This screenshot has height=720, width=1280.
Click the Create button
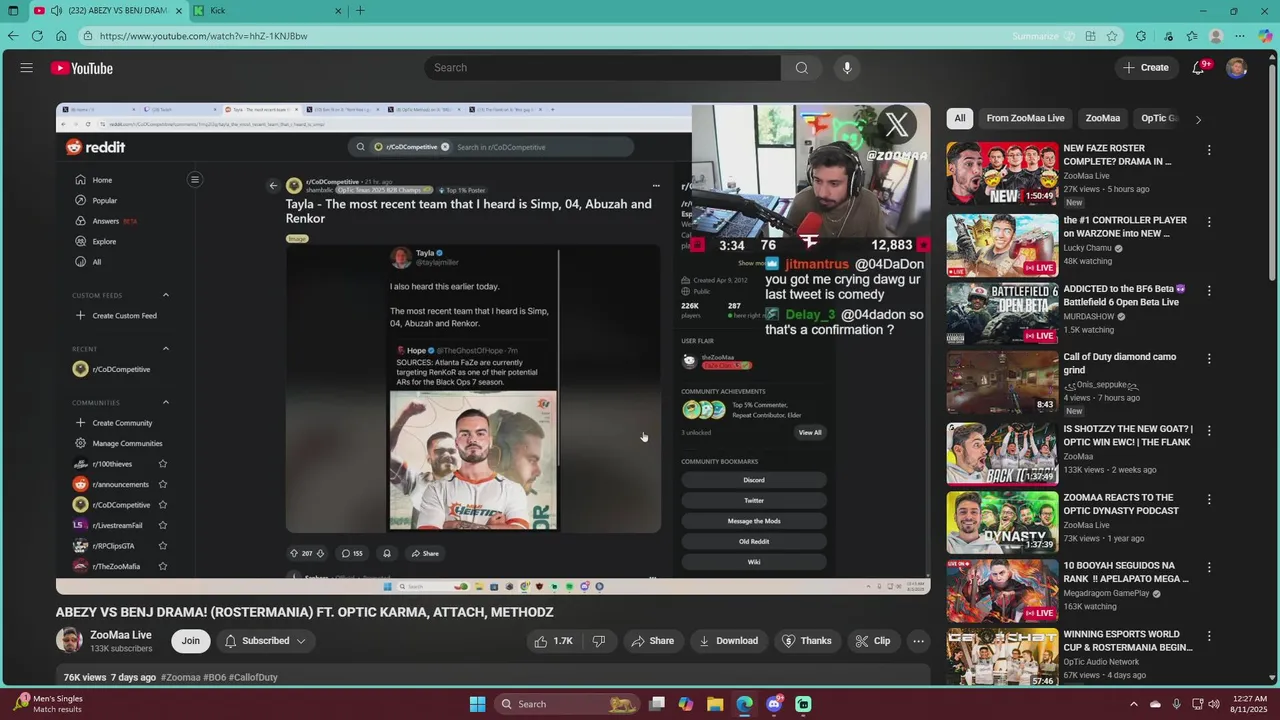[1146, 68]
